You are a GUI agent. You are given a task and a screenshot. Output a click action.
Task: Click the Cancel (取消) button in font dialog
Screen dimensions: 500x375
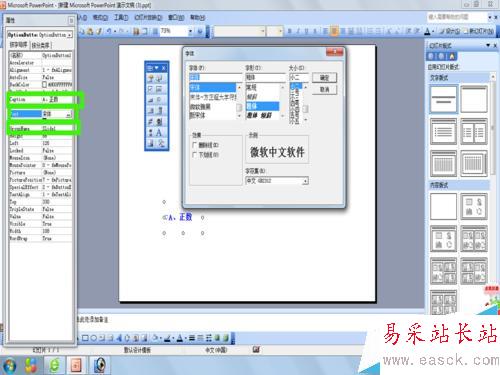tap(324, 90)
